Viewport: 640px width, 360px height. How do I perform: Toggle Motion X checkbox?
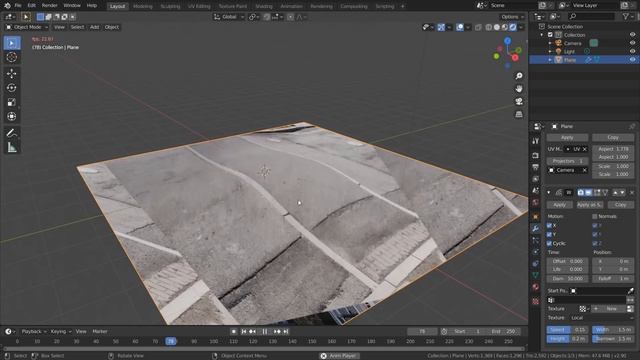pos(549,225)
